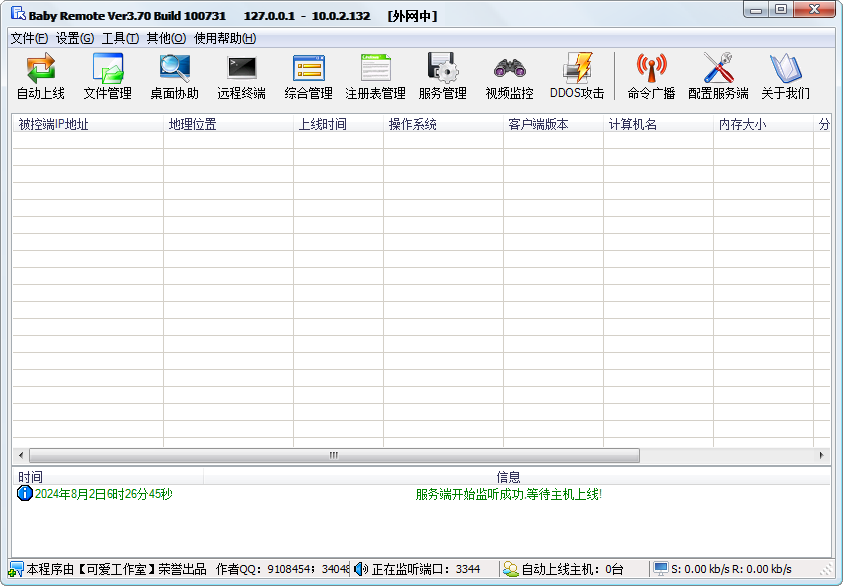843x586 pixels.
Task: Click the horizontal scrollbar right arrow
Action: [x=823, y=455]
